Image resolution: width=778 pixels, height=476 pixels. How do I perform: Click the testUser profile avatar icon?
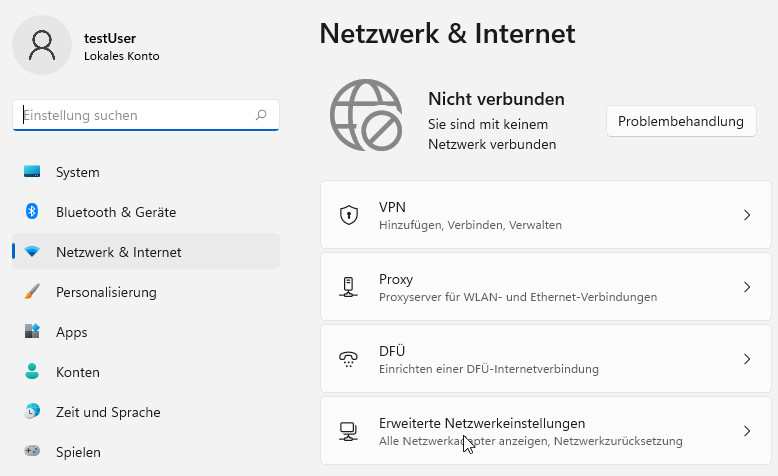click(x=42, y=46)
